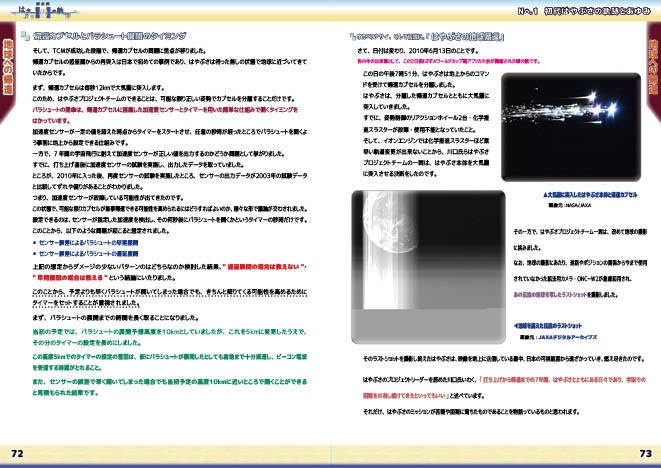Image resolution: width=661 pixels, height=468 pixels.
Task: Click the caption crediting NASA/JAXA
Action: click(x=569, y=205)
